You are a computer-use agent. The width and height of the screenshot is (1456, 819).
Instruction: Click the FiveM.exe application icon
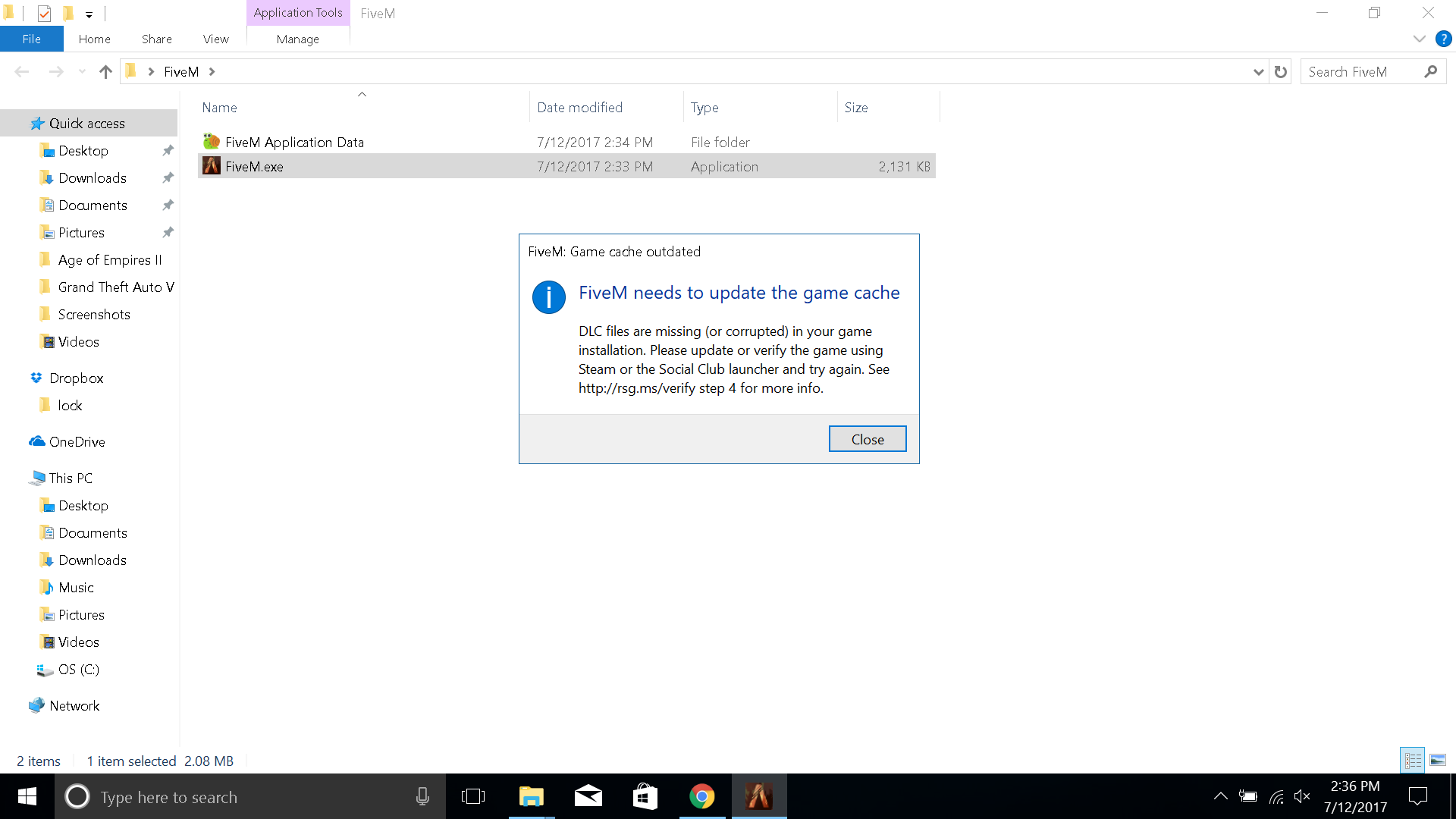click(212, 166)
